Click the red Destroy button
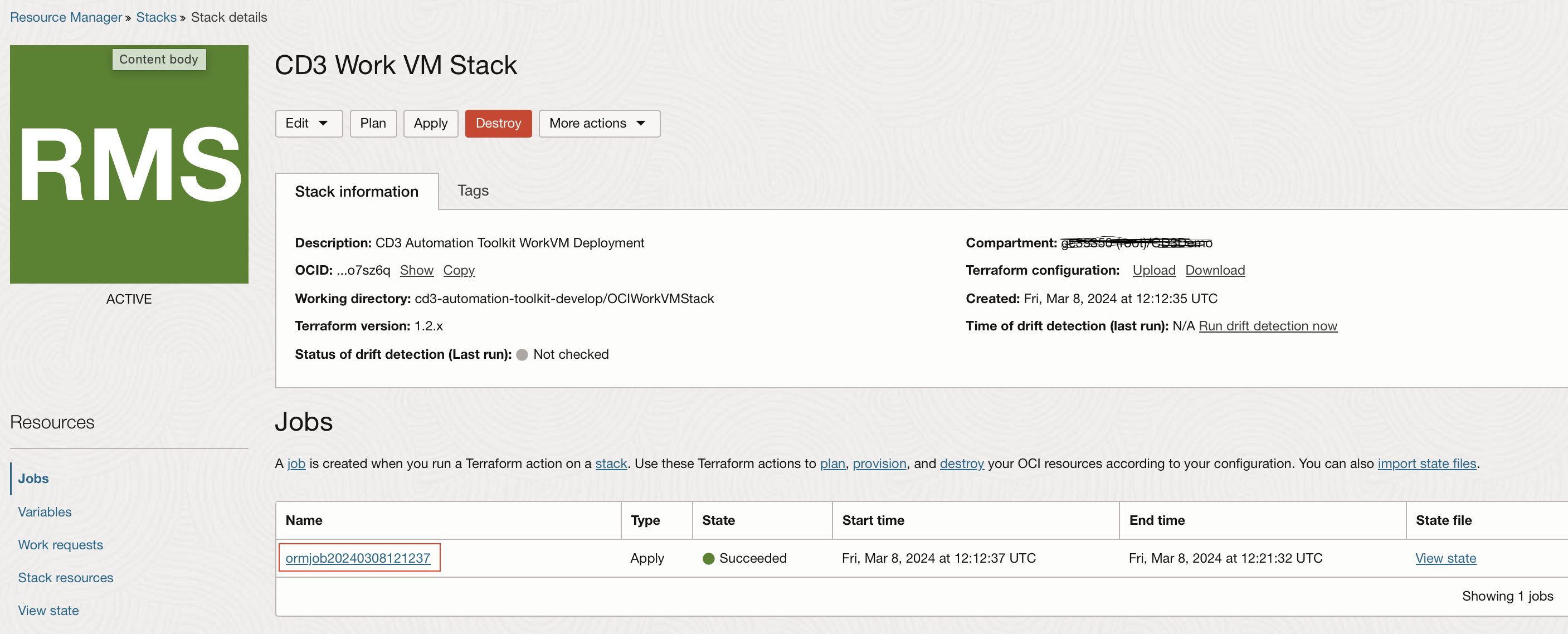The width and height of the screenshot is (1568, 634). pos(497,124)
